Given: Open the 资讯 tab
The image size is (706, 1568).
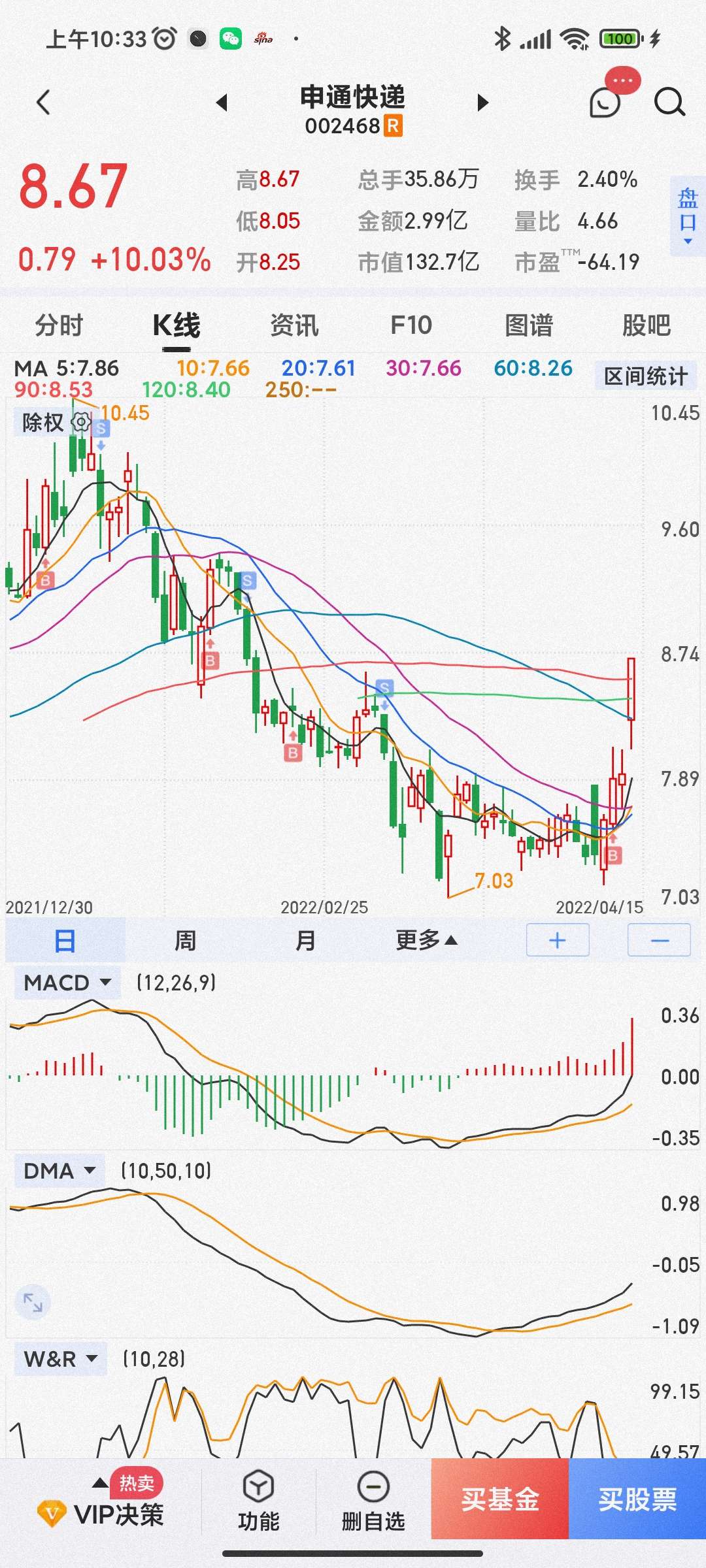Looking at the screenshot, I should click(294, 325).
